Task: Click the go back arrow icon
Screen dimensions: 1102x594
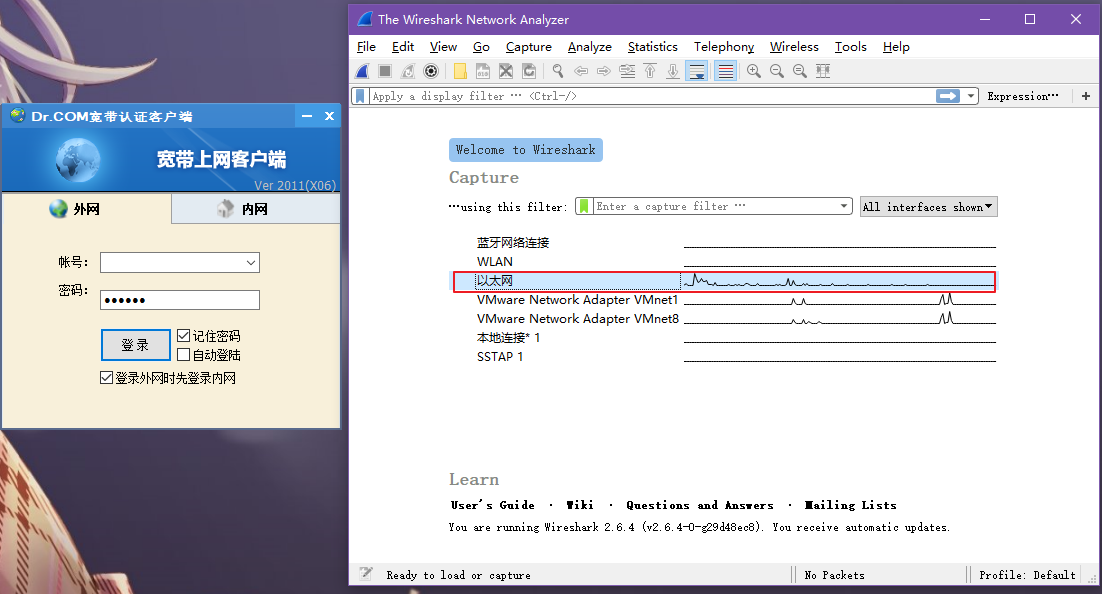Action: coord(581,71)
